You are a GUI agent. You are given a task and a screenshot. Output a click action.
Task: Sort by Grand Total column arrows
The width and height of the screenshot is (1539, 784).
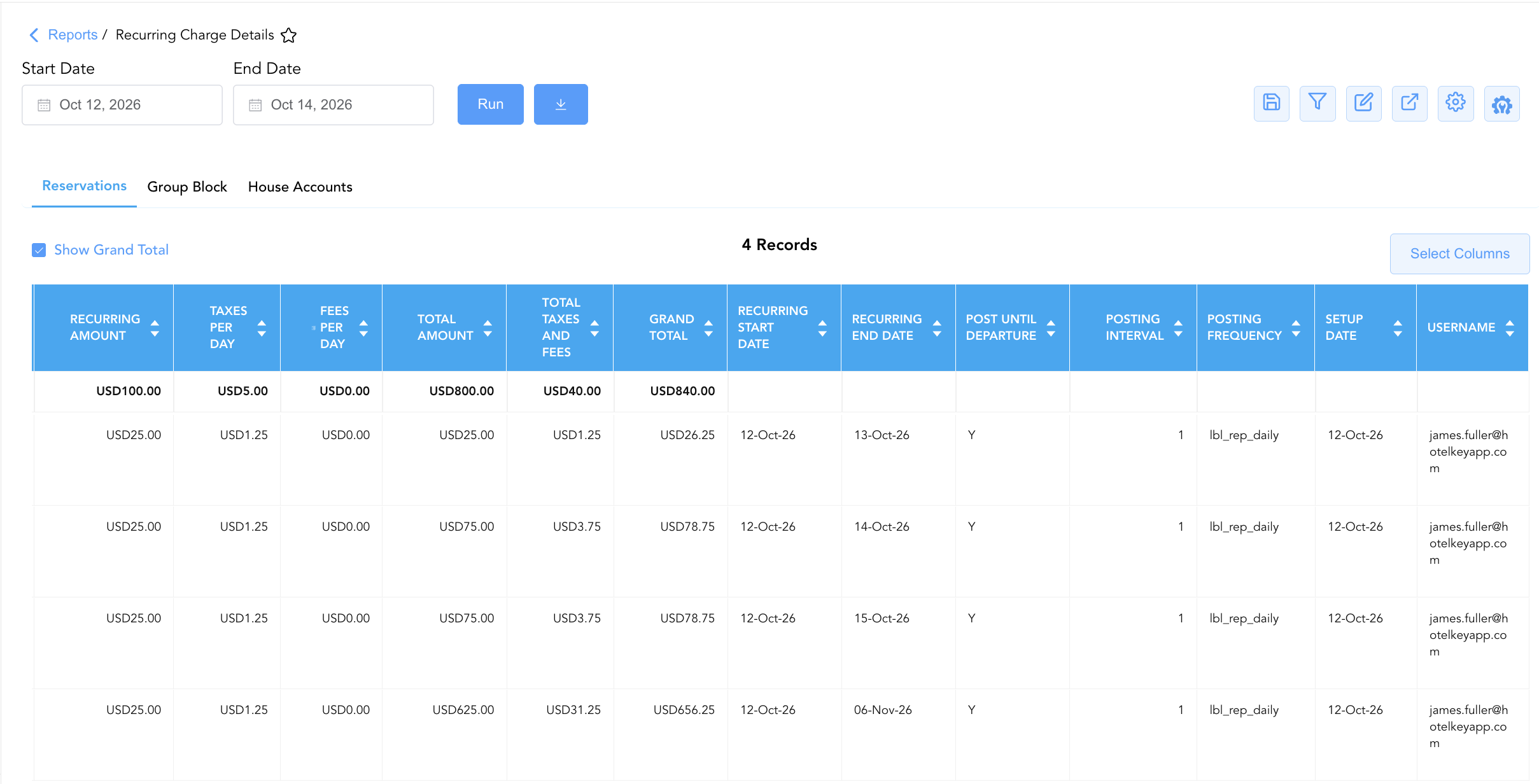click(x=708, y=328)
